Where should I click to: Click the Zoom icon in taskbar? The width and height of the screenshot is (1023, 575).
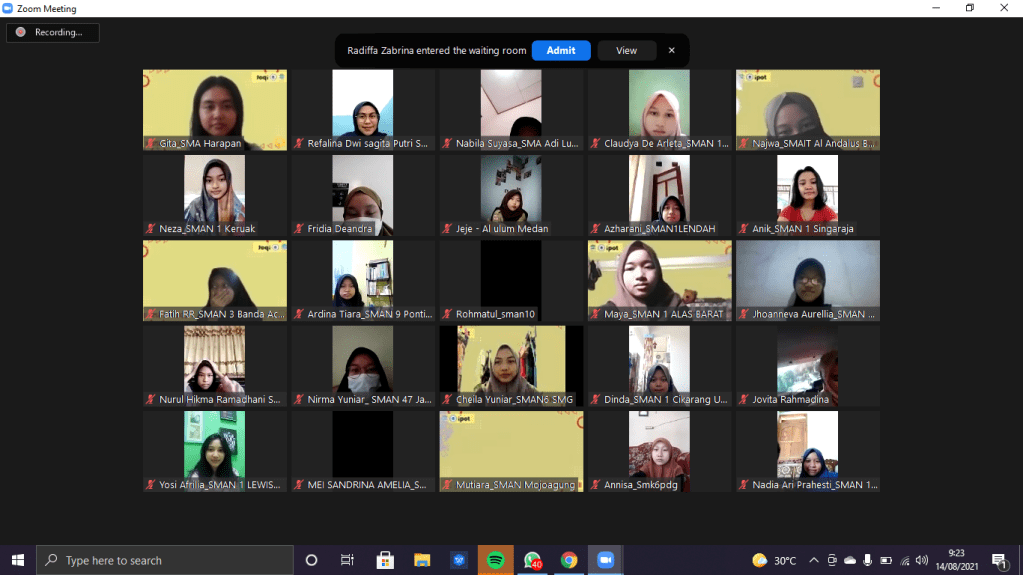tap(606, 560)
